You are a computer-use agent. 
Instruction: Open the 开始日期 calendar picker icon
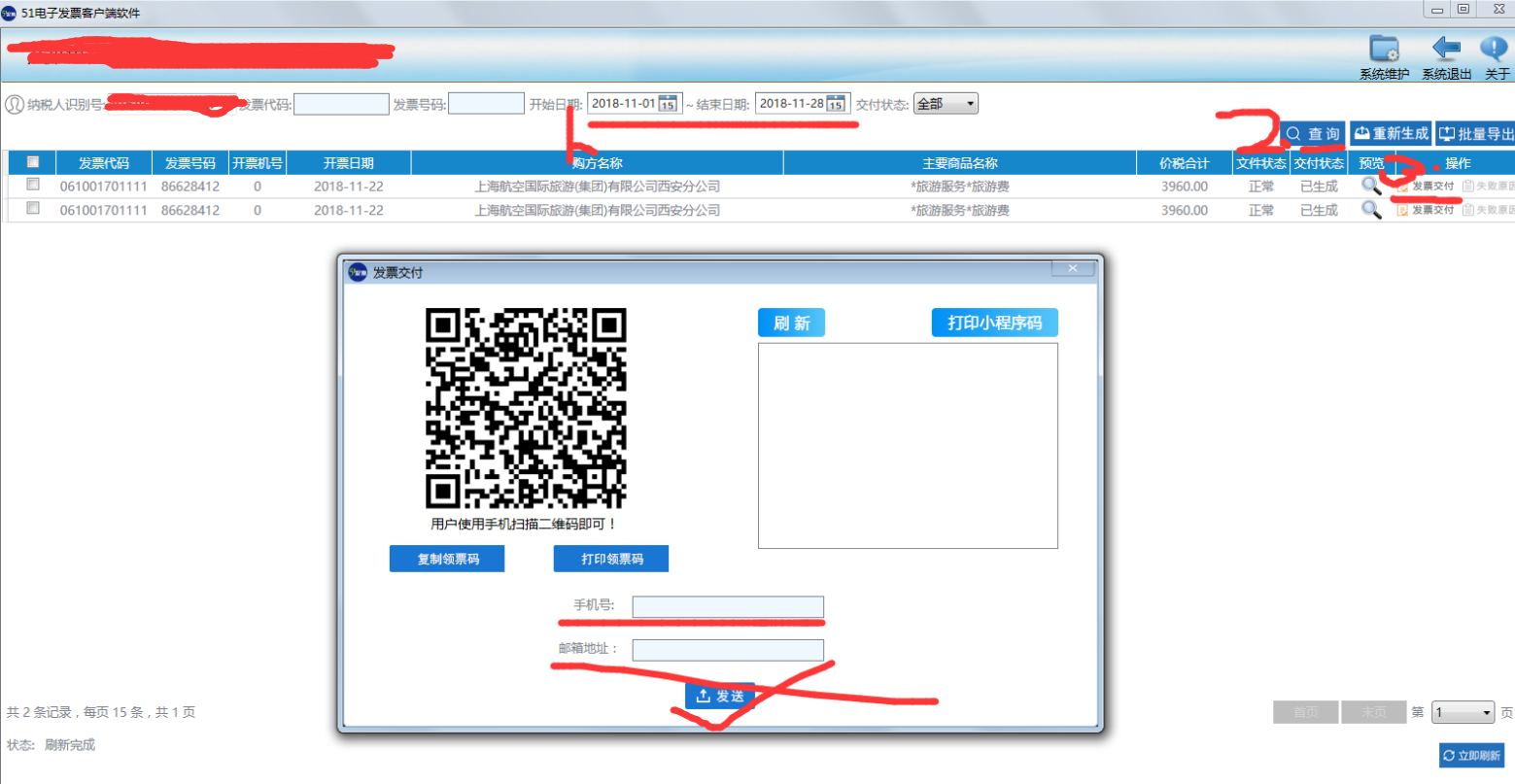pos(668,104)
